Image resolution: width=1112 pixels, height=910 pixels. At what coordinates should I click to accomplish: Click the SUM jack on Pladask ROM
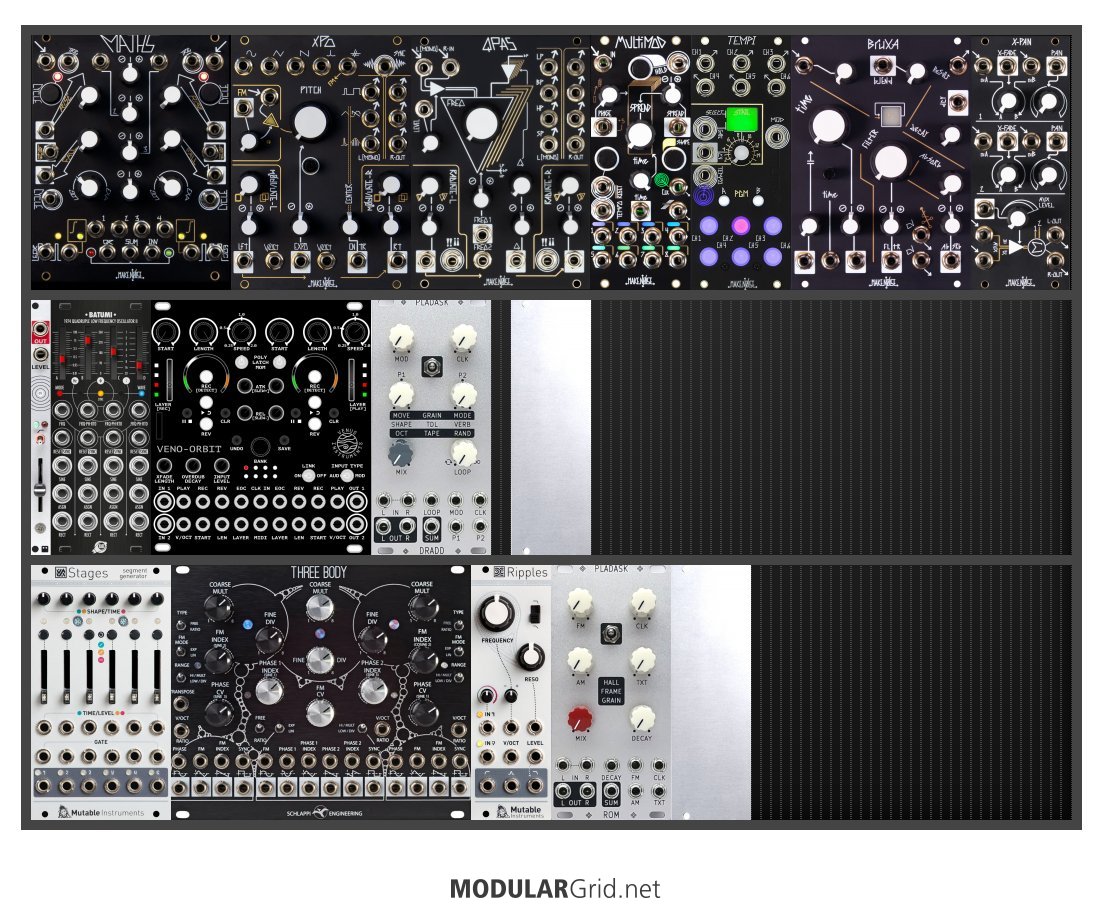(x=611, y=792)
